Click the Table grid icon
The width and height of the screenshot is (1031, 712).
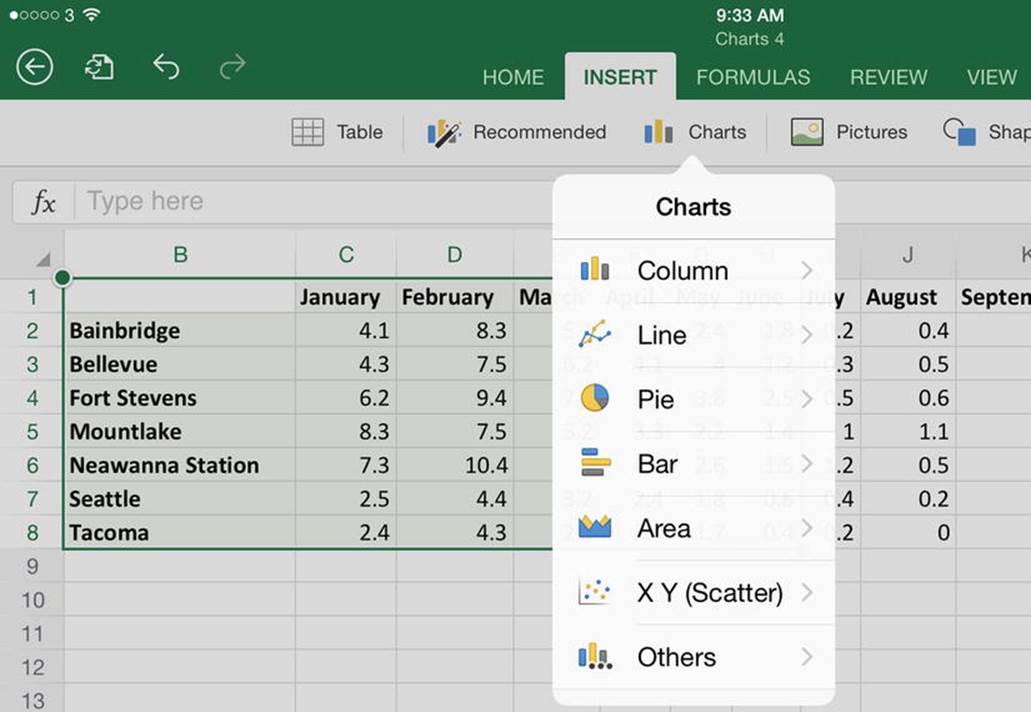point(308,132)
